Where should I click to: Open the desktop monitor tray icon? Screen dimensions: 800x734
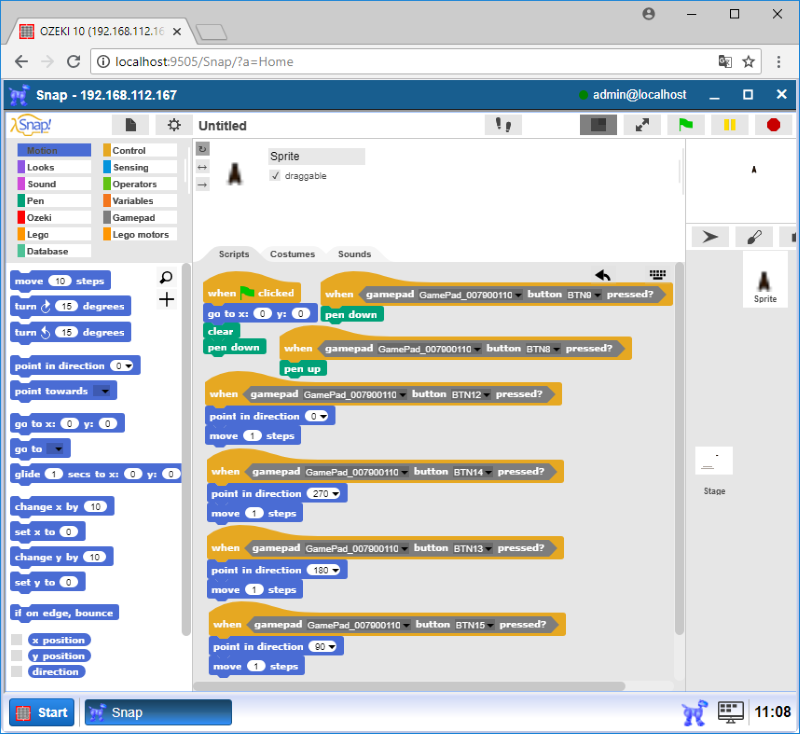point(731,712)
